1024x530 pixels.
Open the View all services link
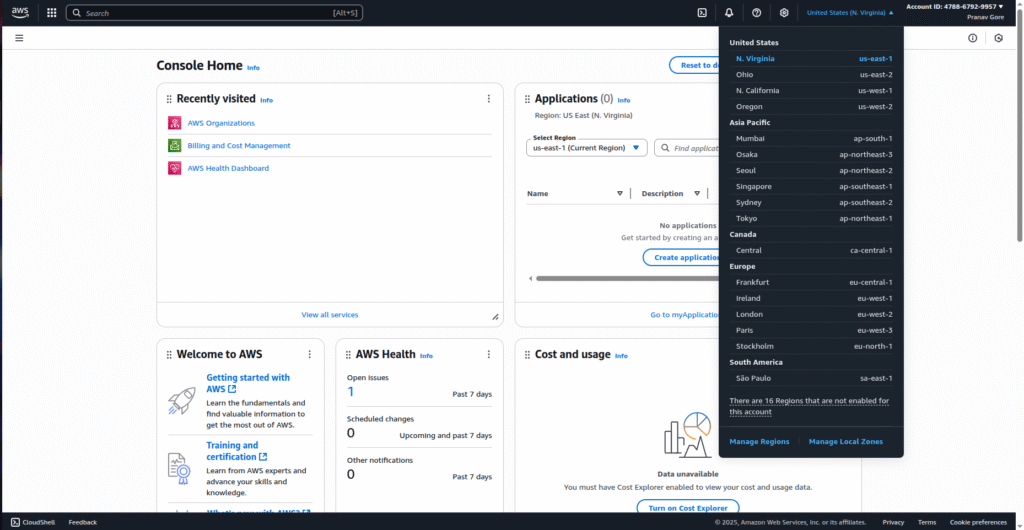tap(330, 315)
